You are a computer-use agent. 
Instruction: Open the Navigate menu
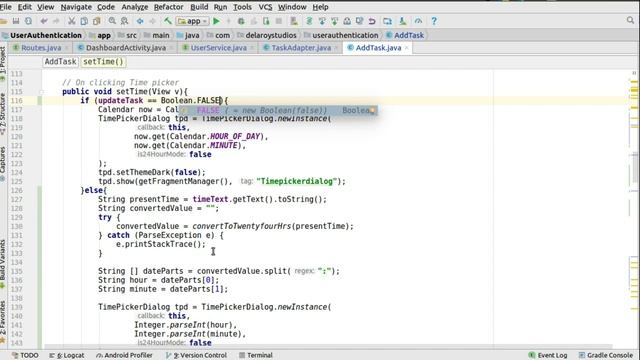point(76,7)
